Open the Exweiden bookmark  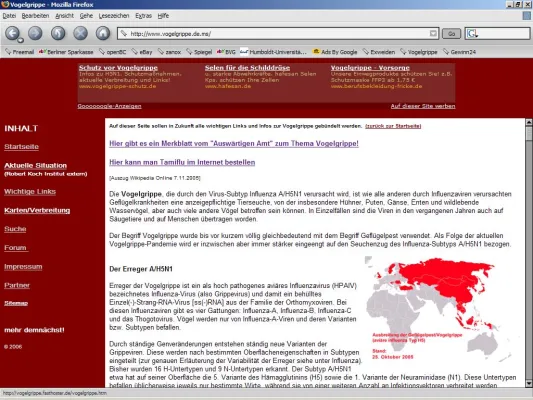[379, 52]
